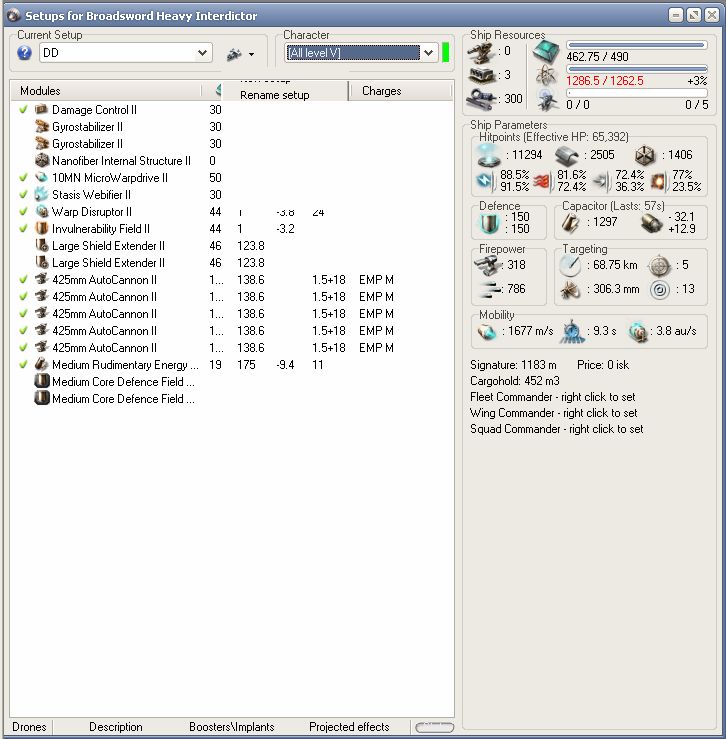Screen dimensions: 726x739
Task: Click the drone bandwidth icon
Action: point(547,99)
